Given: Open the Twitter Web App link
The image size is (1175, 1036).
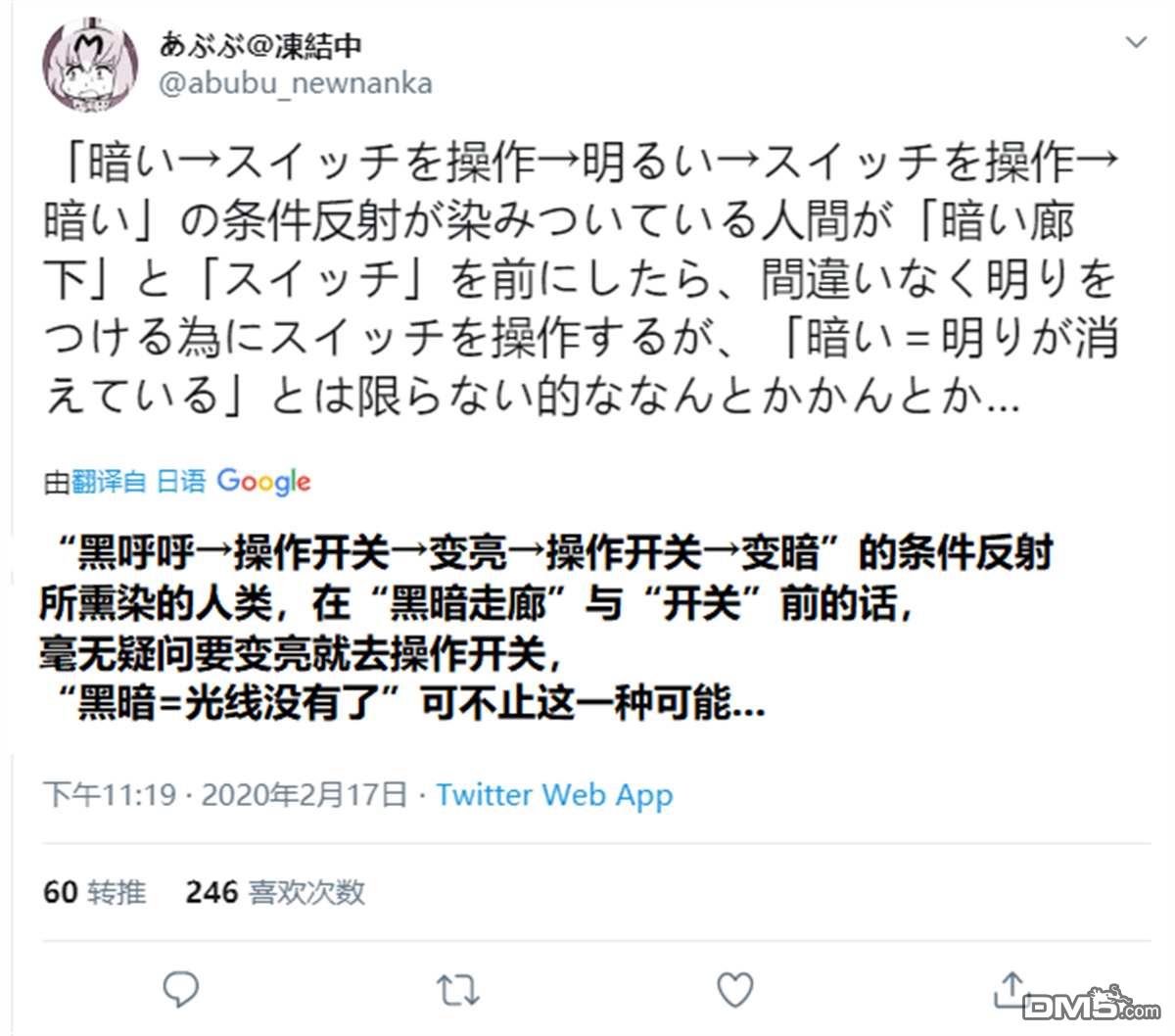Looking at the screenshot, I should coord(554,794).
